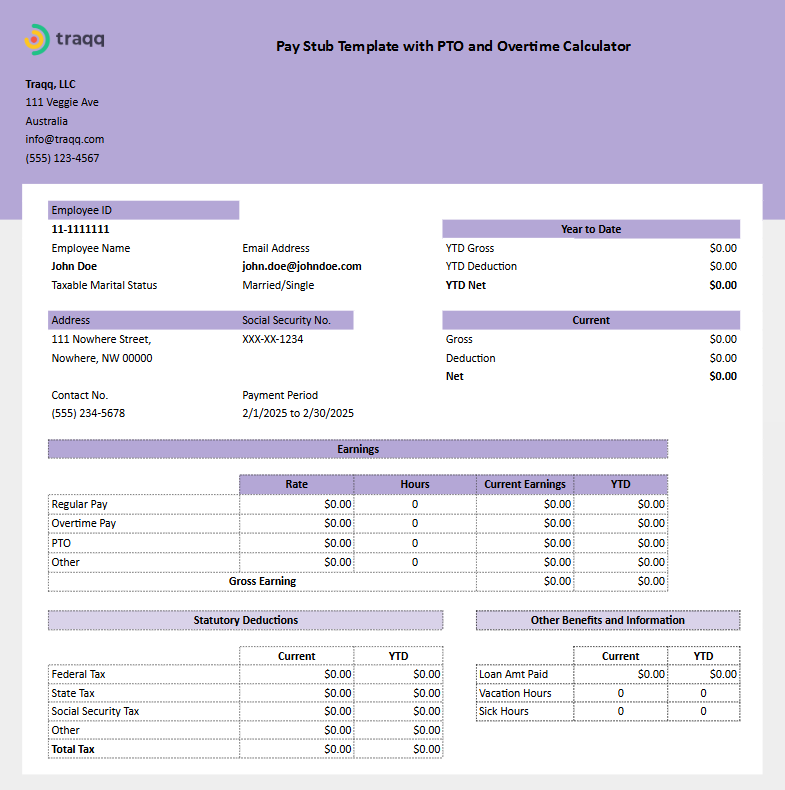Select the Regular Pay rate cell
The image size is (785, 790).
296,504
